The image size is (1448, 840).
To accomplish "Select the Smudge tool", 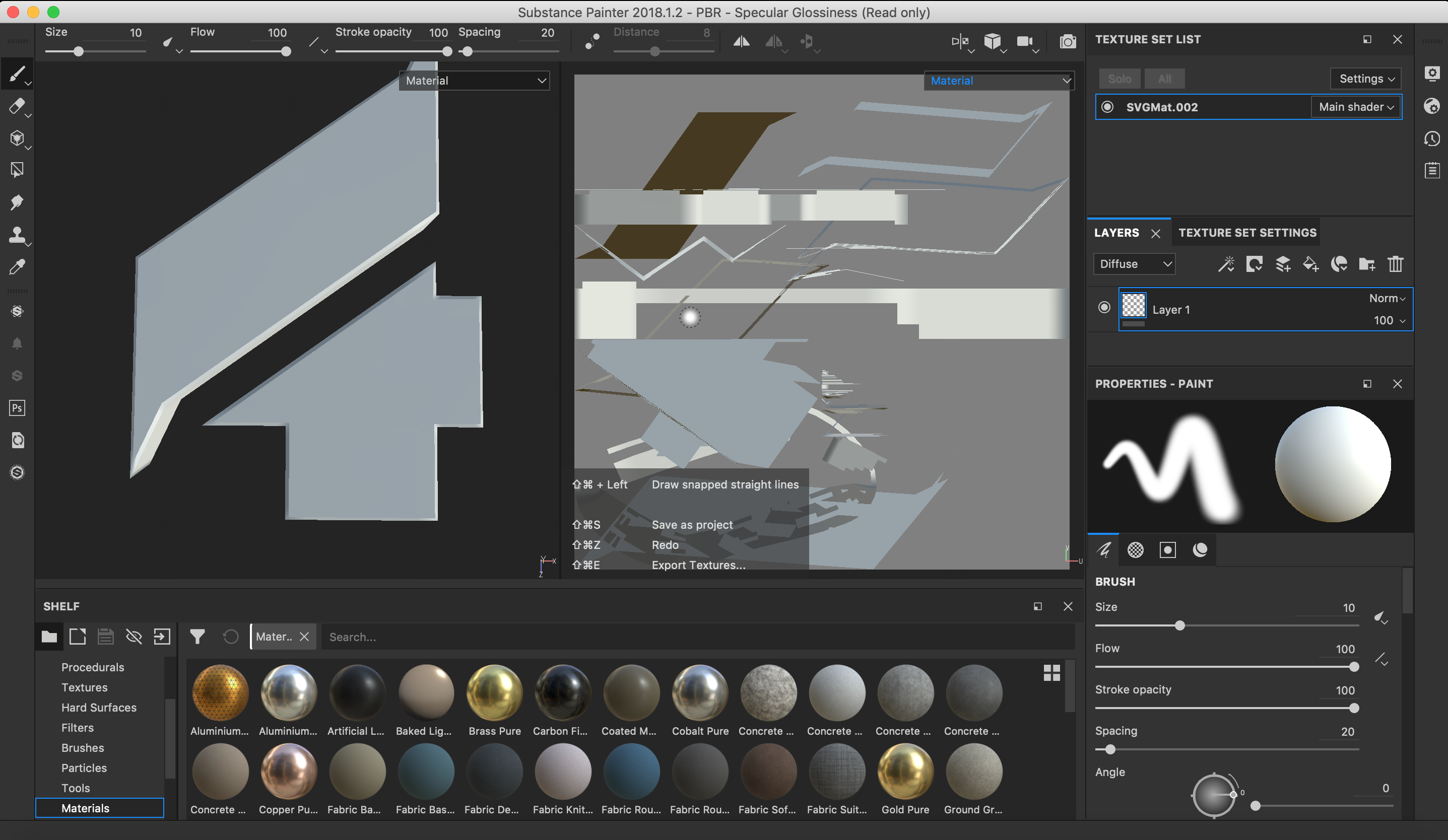I will (17, 202).
